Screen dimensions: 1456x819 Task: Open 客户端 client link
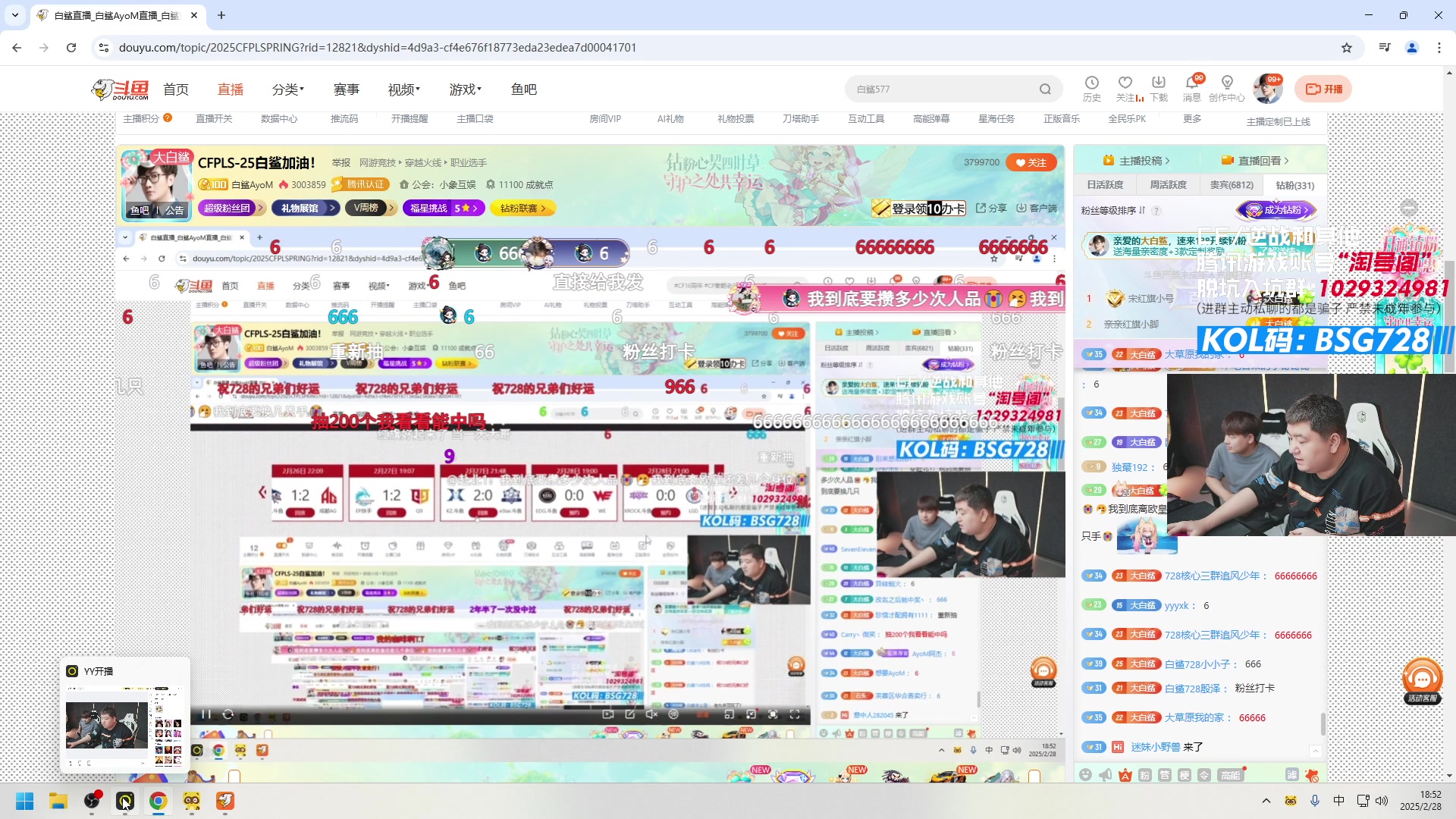tap(1037, 208)
